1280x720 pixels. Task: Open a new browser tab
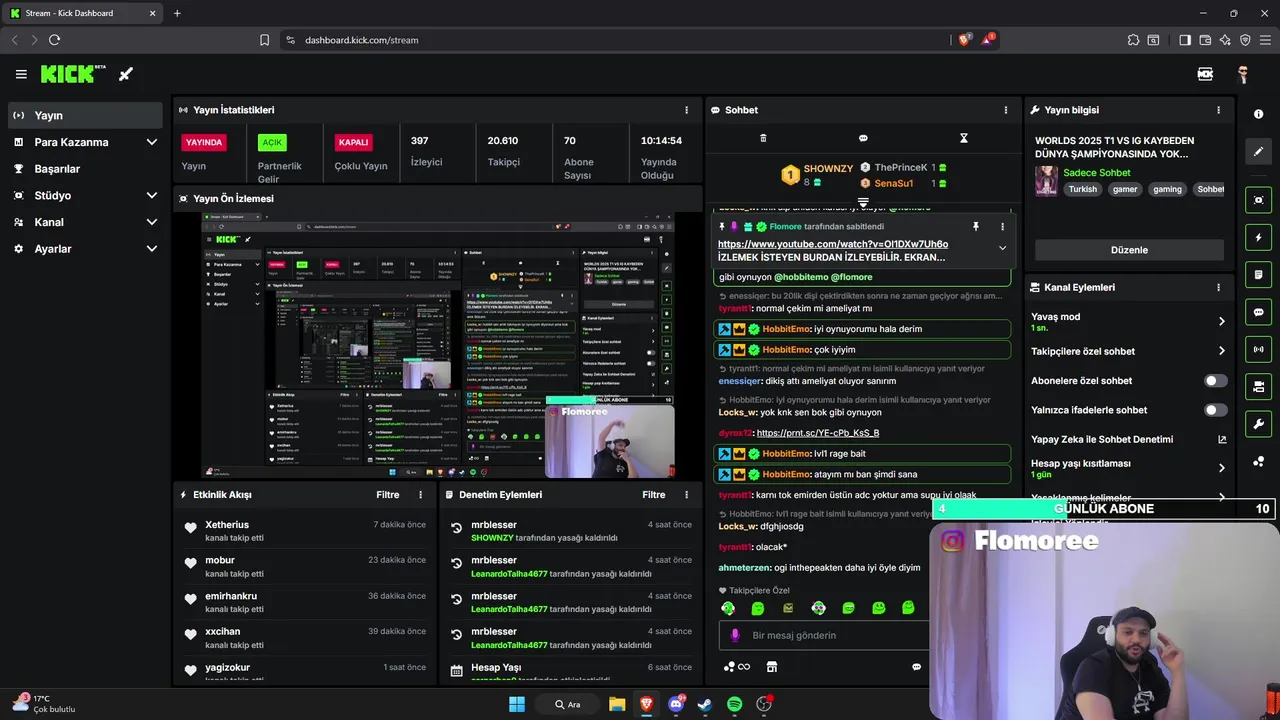pos(177,13)
